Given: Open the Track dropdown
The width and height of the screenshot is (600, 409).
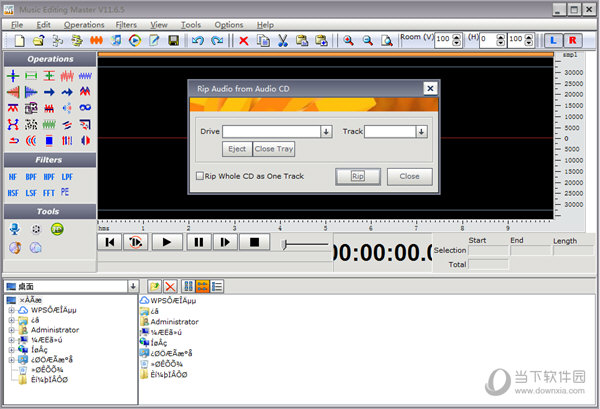Looking at the screenshot, I should 421,132.
